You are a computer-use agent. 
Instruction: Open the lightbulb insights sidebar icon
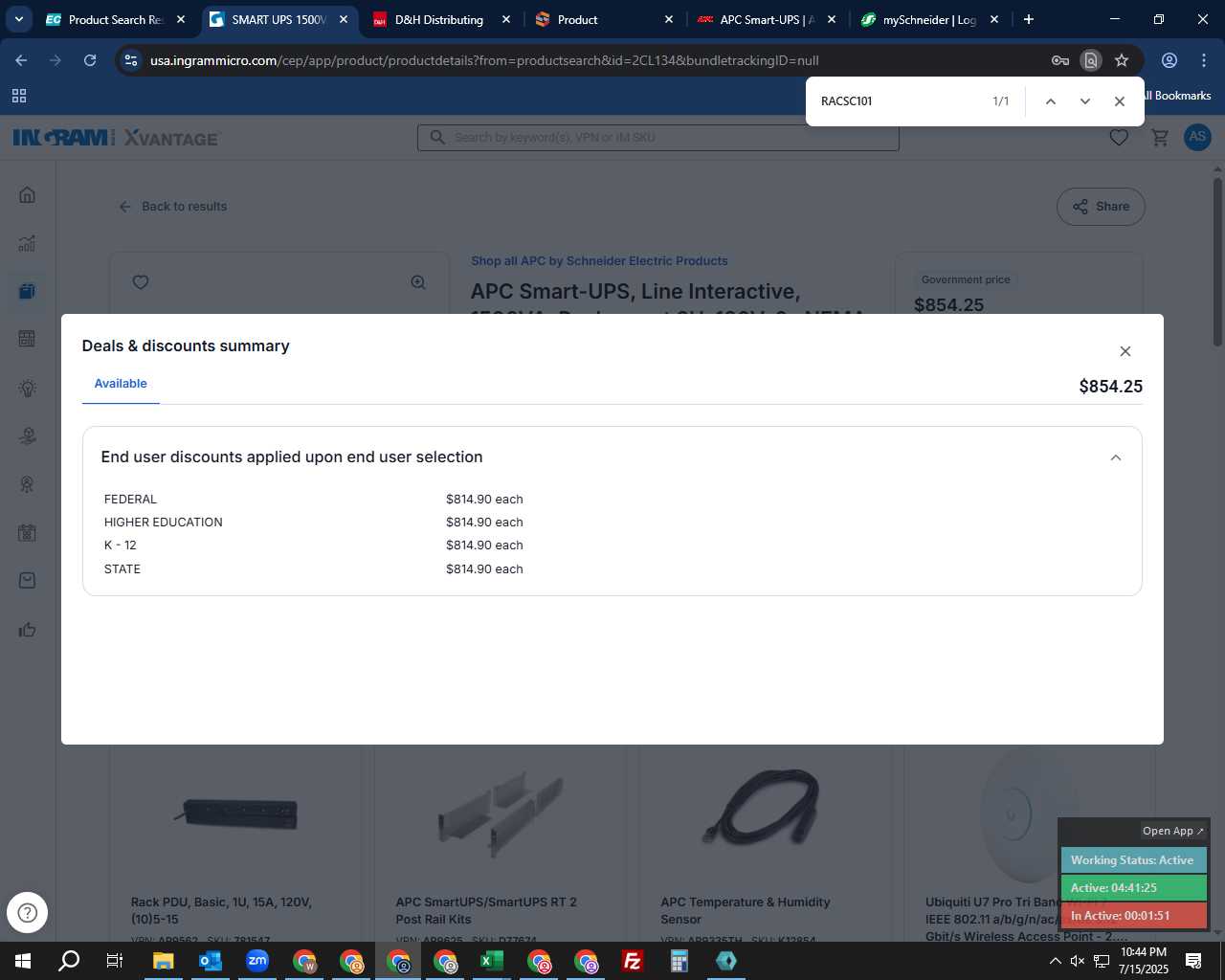28,388
